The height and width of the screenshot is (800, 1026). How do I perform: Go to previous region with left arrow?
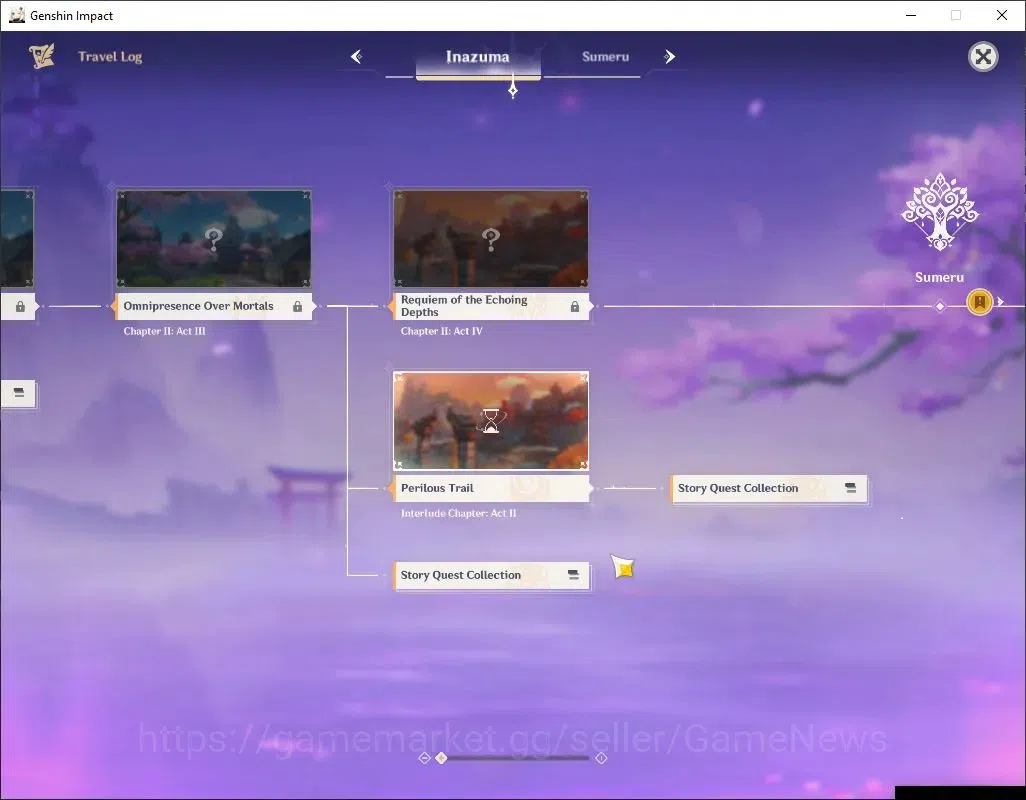(x=357, y=57)
